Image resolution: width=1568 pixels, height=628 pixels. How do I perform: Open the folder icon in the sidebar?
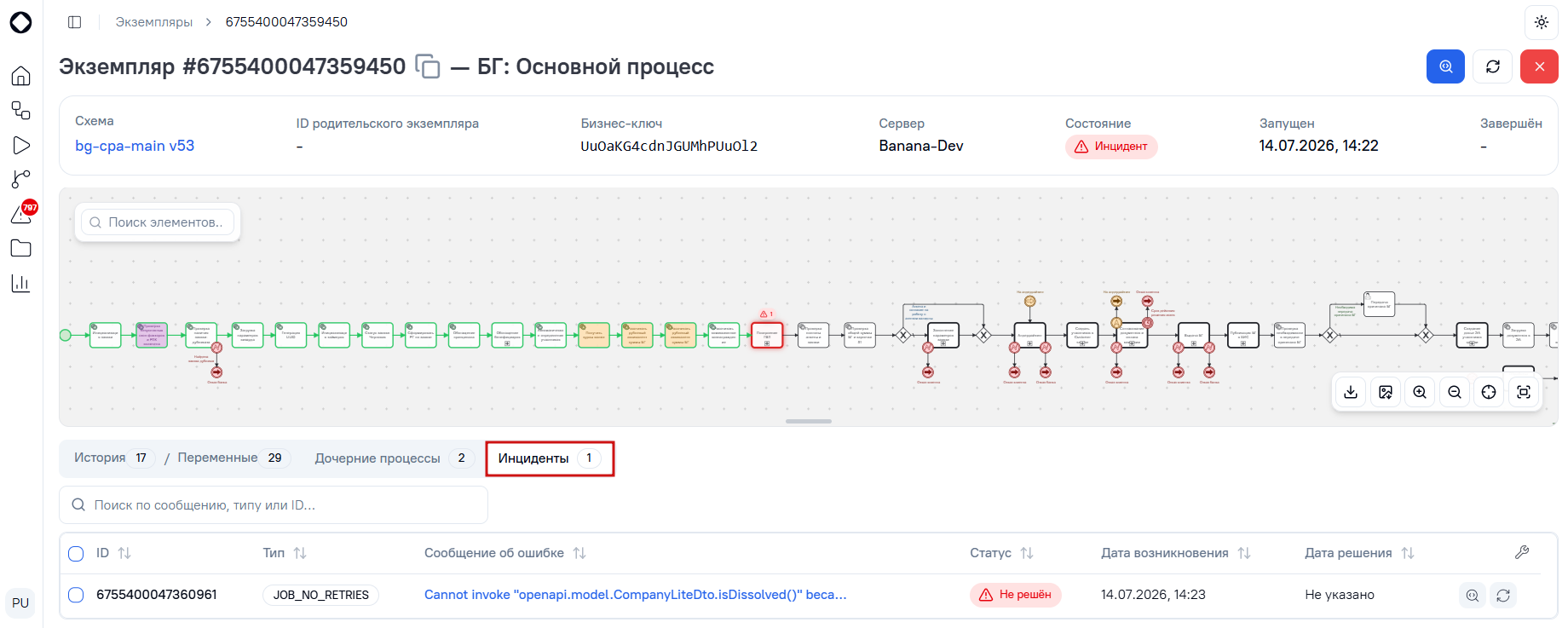21,248
